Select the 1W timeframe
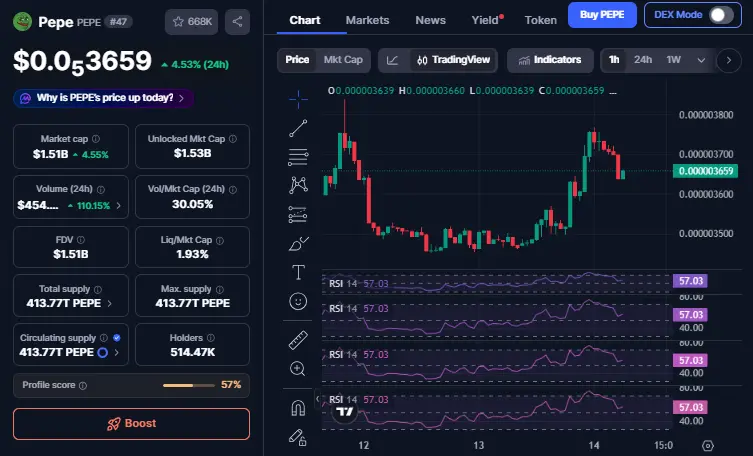The height and width of the screenshot is (456, 753). (673, 60)
